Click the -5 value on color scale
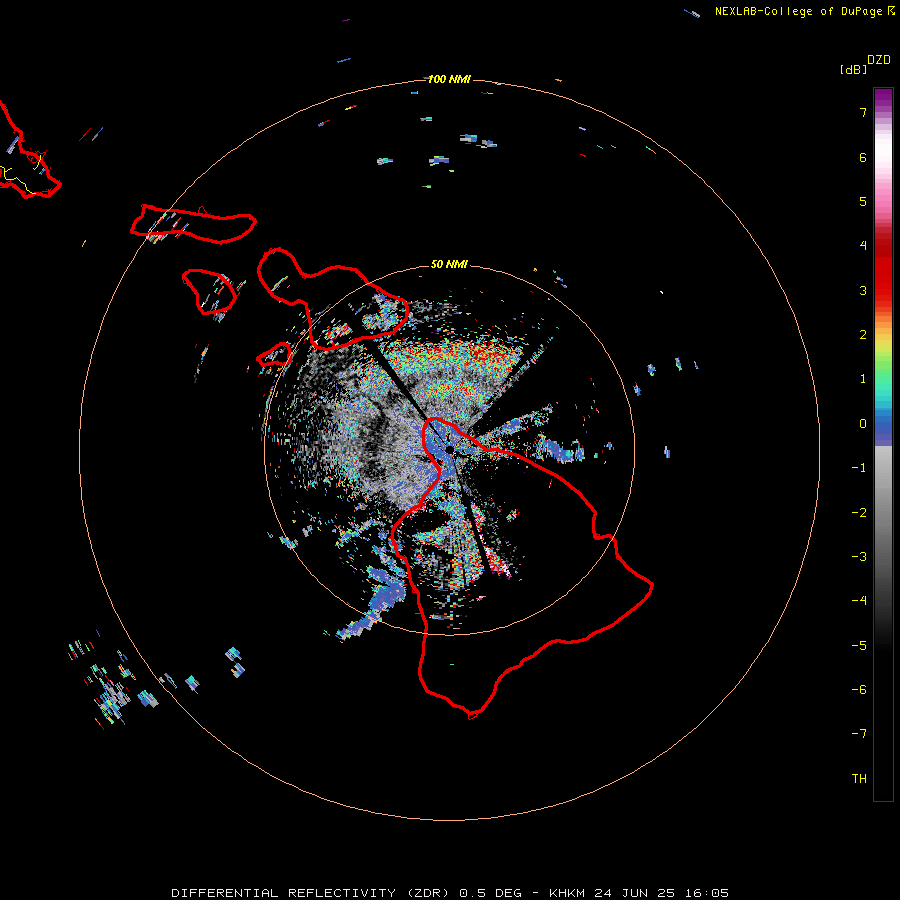The image size is (900, 900). click(x=859, y=646)
